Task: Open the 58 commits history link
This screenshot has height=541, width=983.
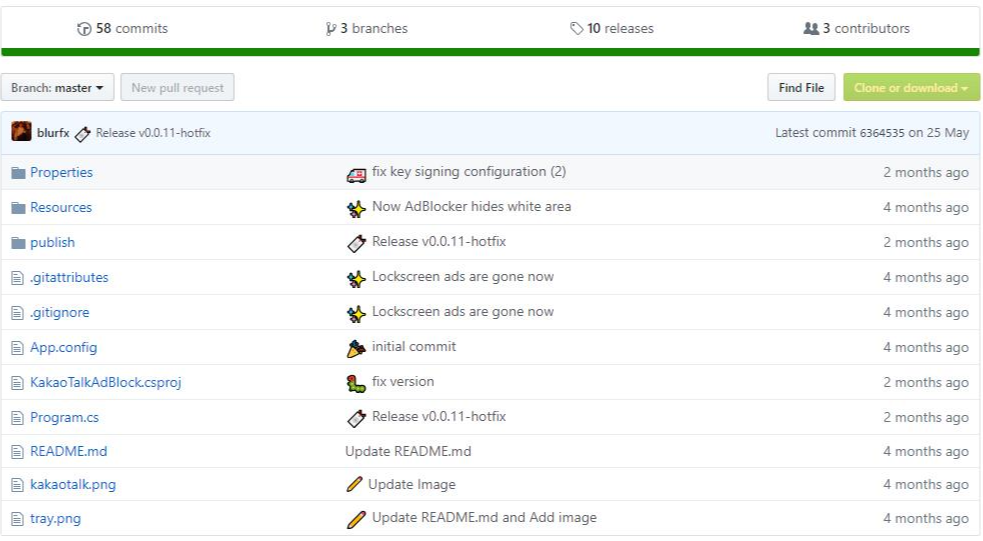Action: [x=122, y=28]
